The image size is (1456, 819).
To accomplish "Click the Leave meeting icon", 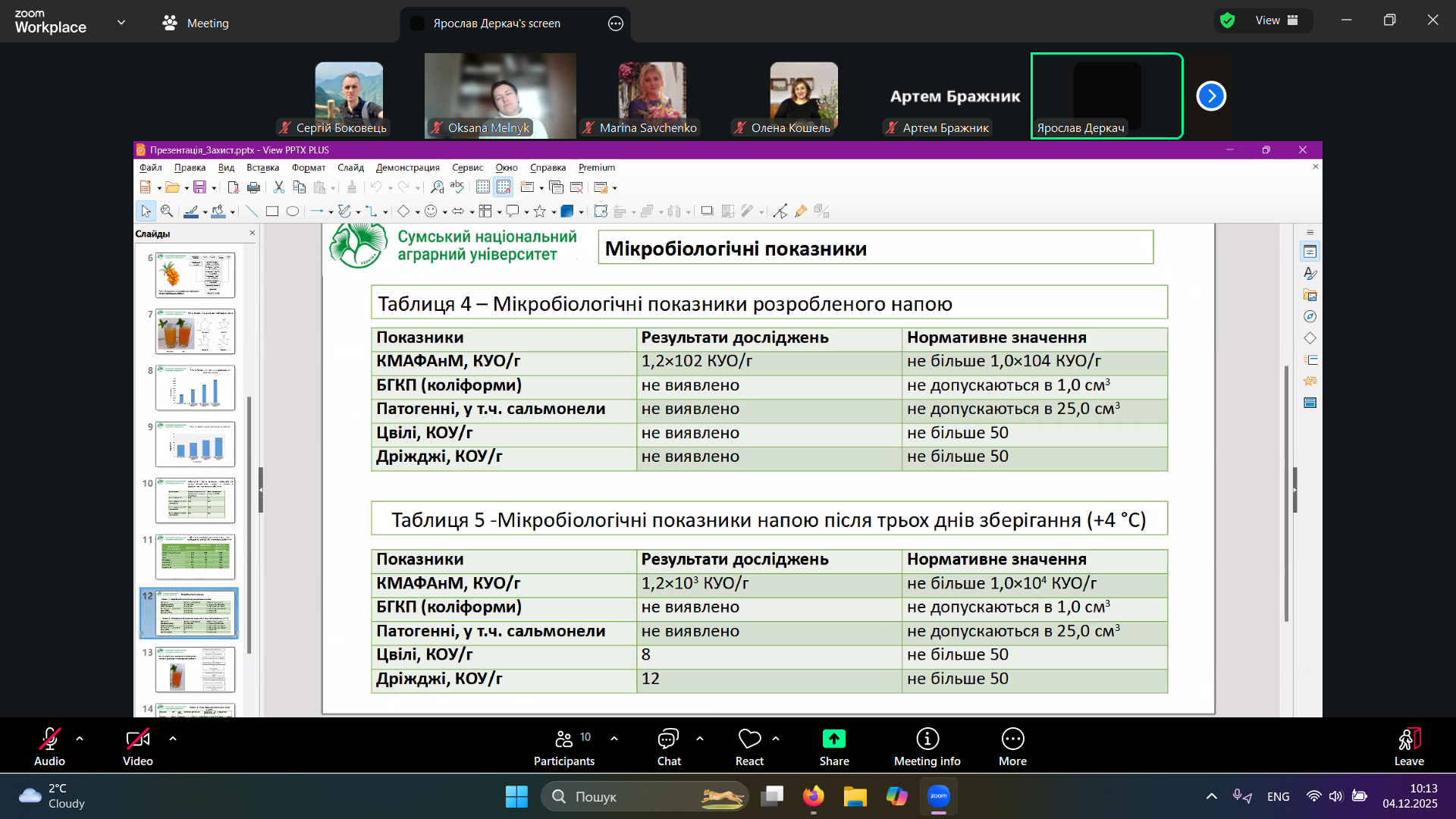I will [1408, 739].
